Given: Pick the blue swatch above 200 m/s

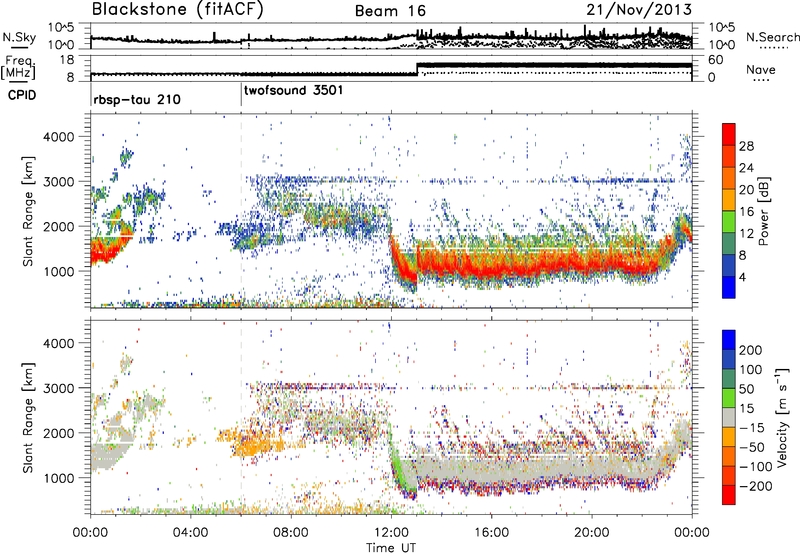Looking at the screenshot, I should 729,340.
